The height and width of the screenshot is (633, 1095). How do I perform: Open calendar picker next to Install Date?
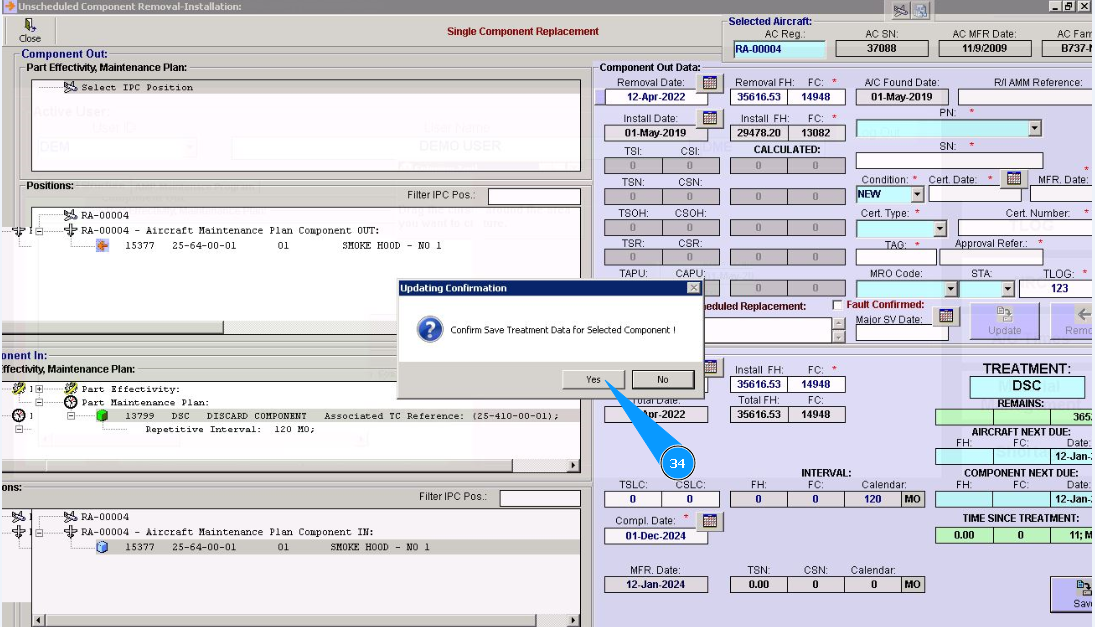709,119
